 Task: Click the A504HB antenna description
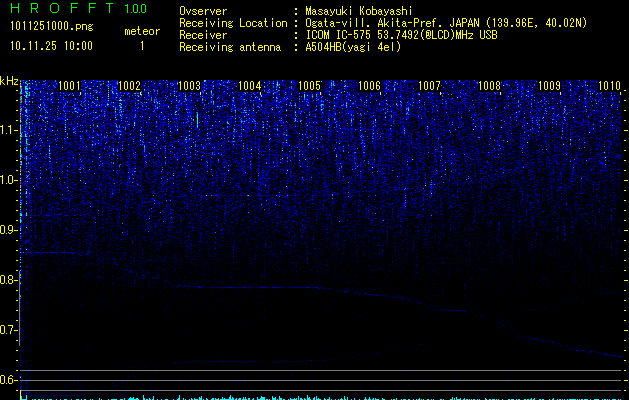click(353, 47)
